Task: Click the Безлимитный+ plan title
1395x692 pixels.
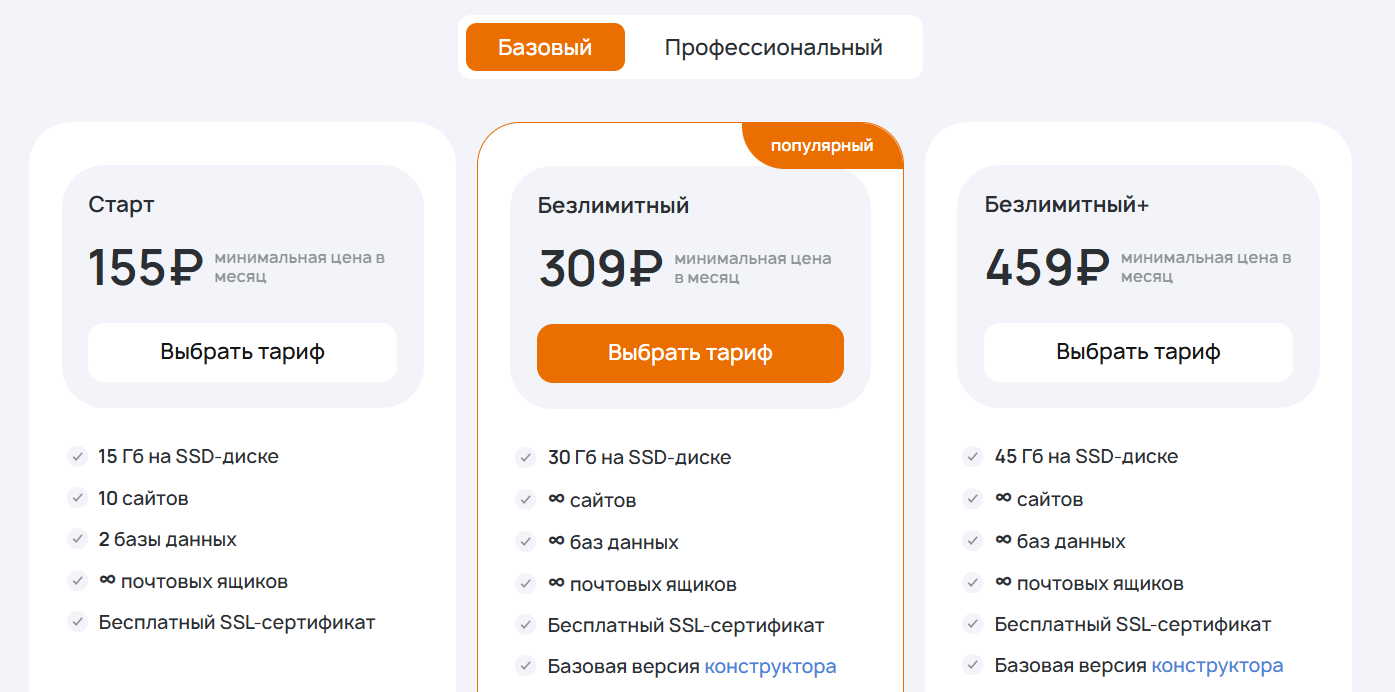Action: click(x=1067, y=205)
